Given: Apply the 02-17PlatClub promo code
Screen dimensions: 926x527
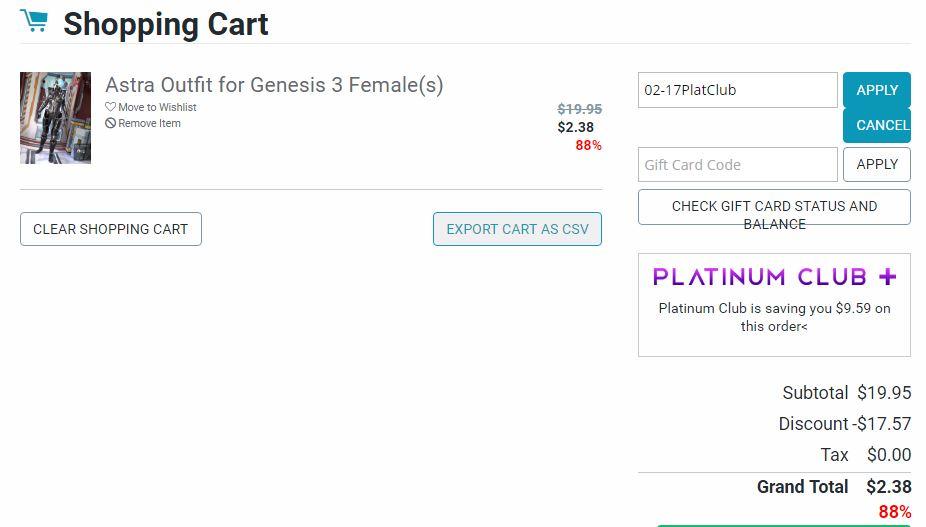Looking at the screenshot, I should (877, 90).
